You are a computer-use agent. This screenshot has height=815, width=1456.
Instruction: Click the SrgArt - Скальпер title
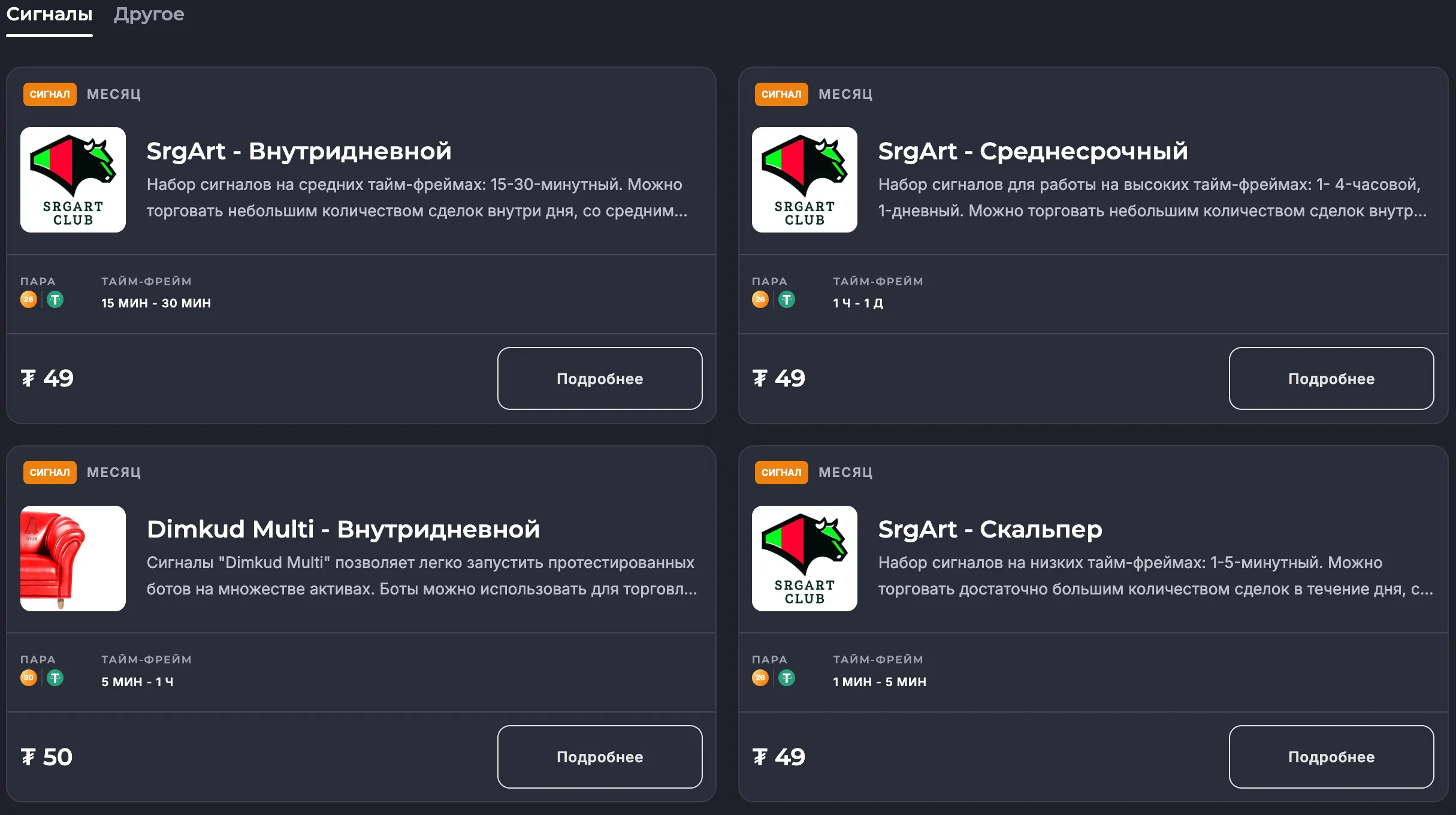990,529
